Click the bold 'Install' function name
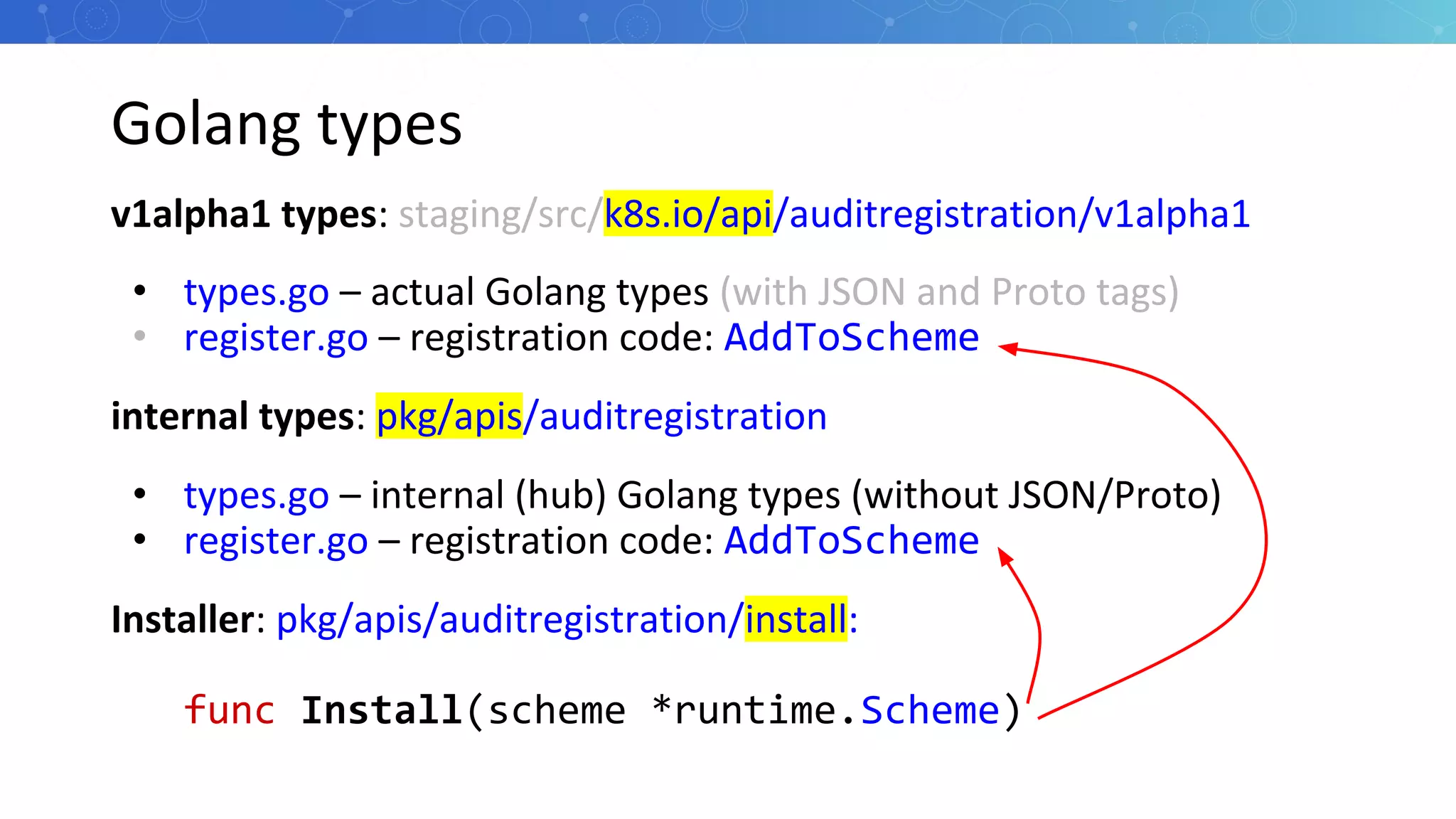 coord(382,710)
